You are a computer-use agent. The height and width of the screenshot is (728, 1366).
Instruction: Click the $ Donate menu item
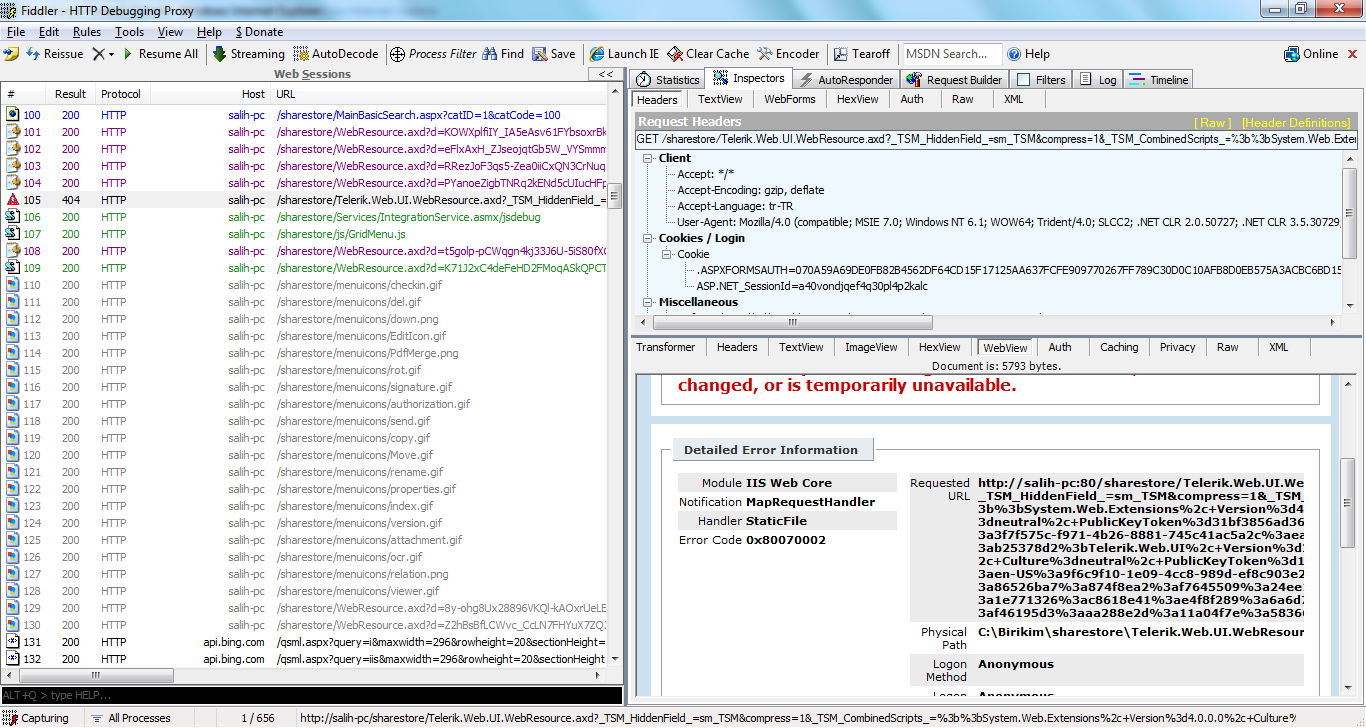259,32
